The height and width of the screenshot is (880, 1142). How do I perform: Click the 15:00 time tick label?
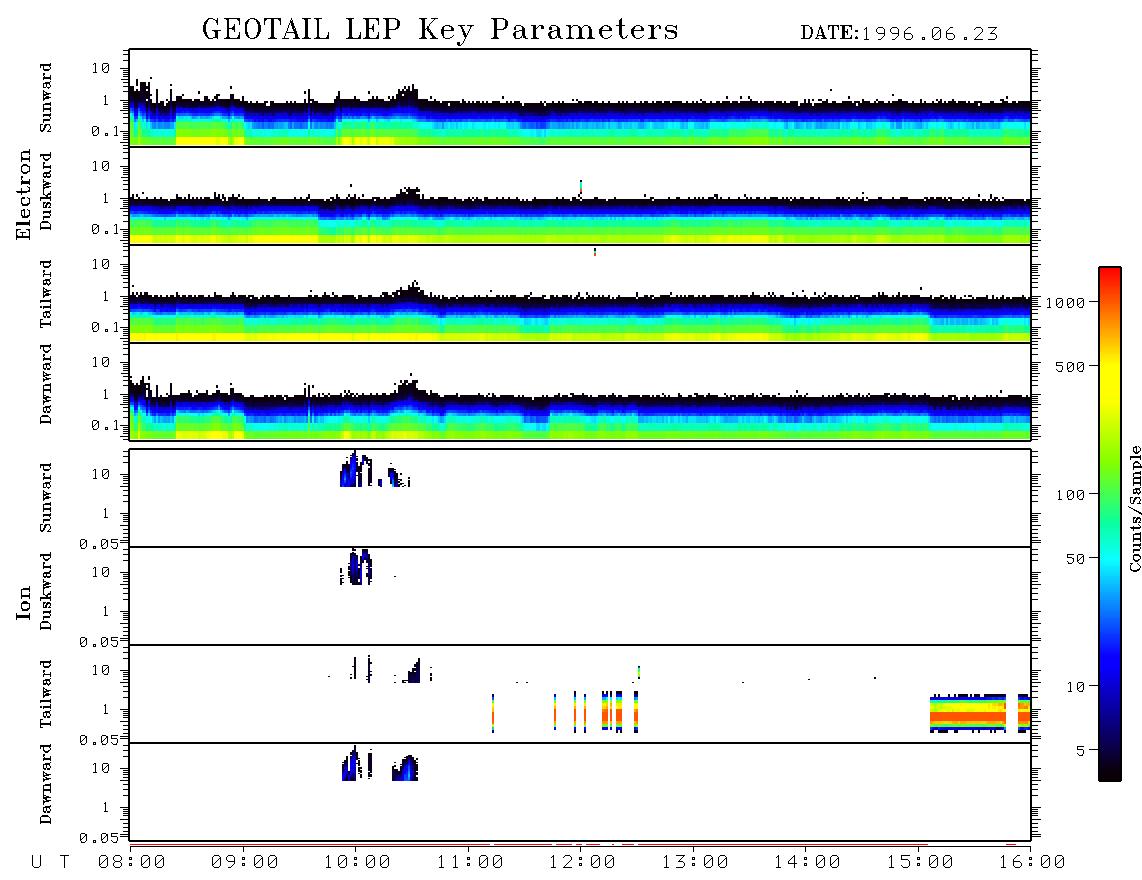(x=920, y=862)
